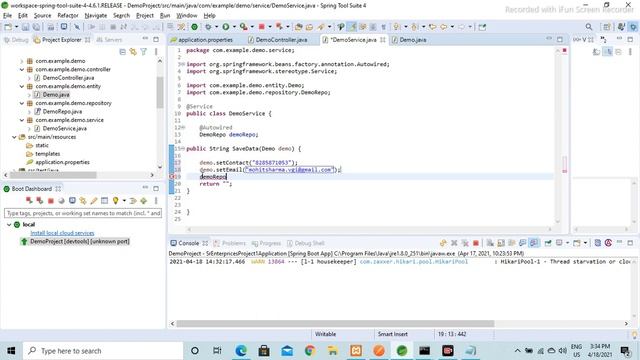The height and width of the screenshot is (360, 640).
Task: Open browser globe icon in Boot Dashboard
Action: [61, 200]
